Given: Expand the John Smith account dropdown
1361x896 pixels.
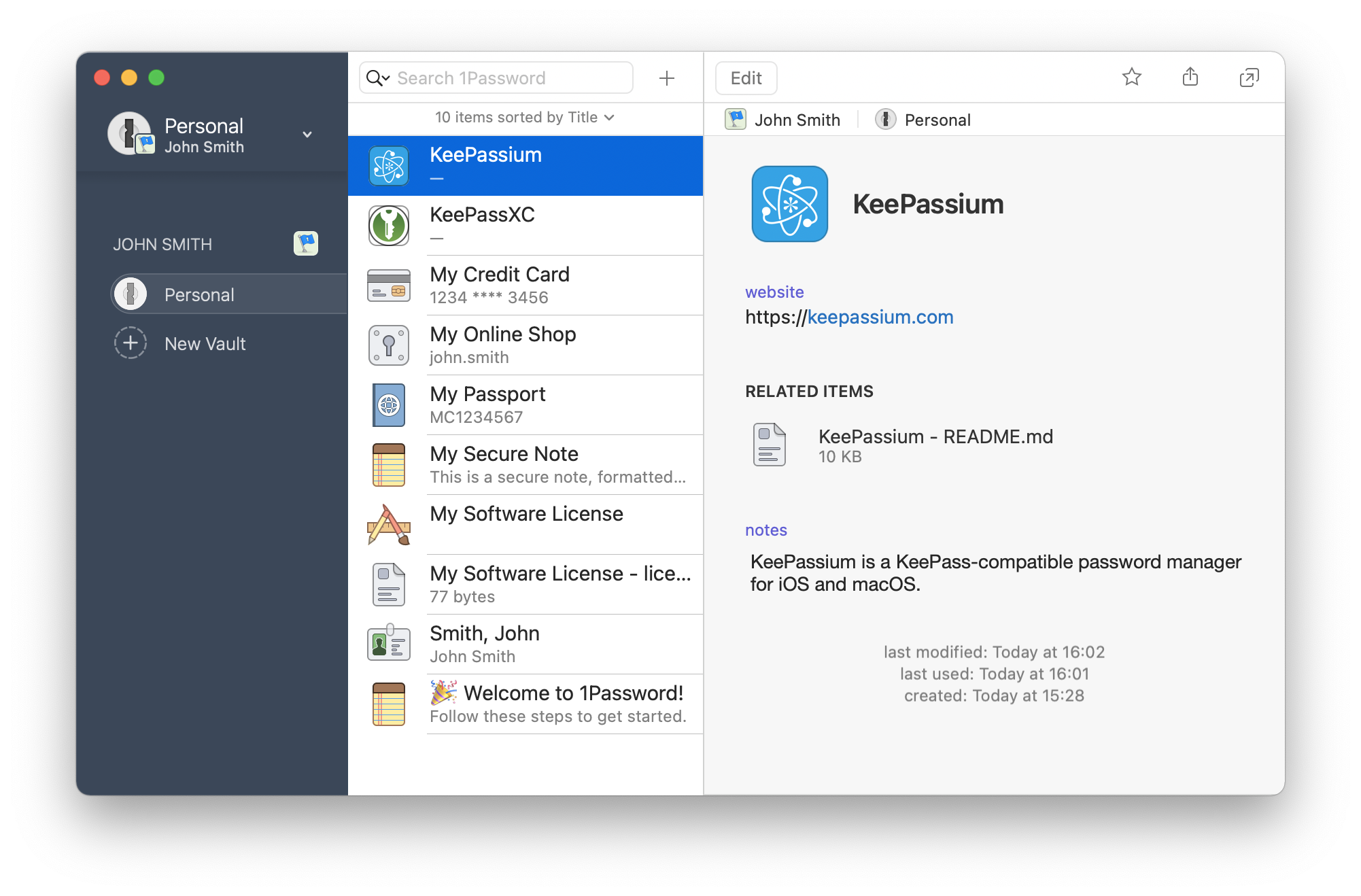Looking at the screenshot, I should tap(307, 135).
